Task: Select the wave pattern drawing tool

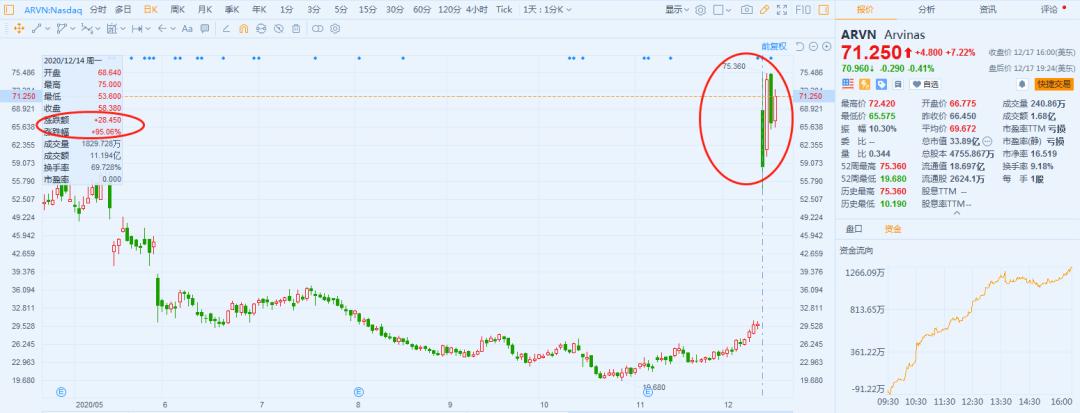Action: tap(86, 28)
